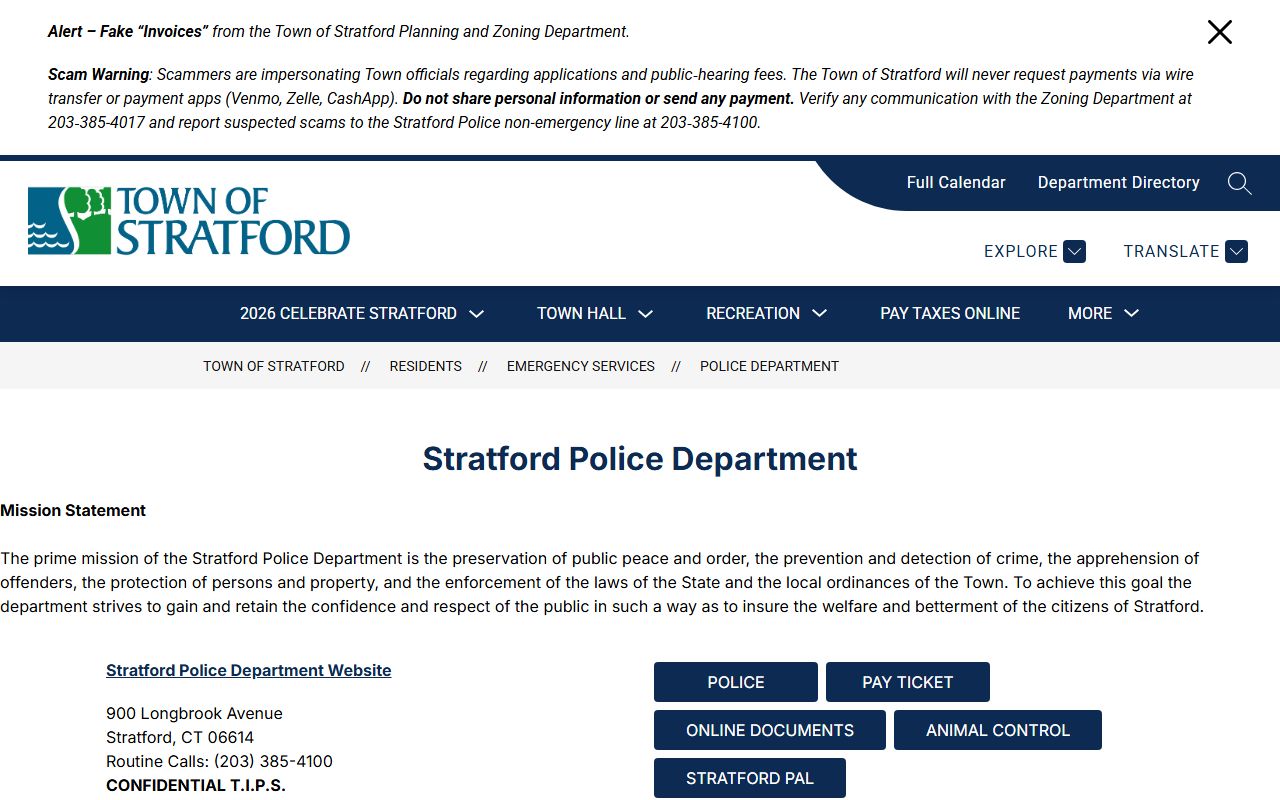Screen dimensions: 1280x800
Task: Go to Residents breadcrumb
Action: (x=426, y=366)
